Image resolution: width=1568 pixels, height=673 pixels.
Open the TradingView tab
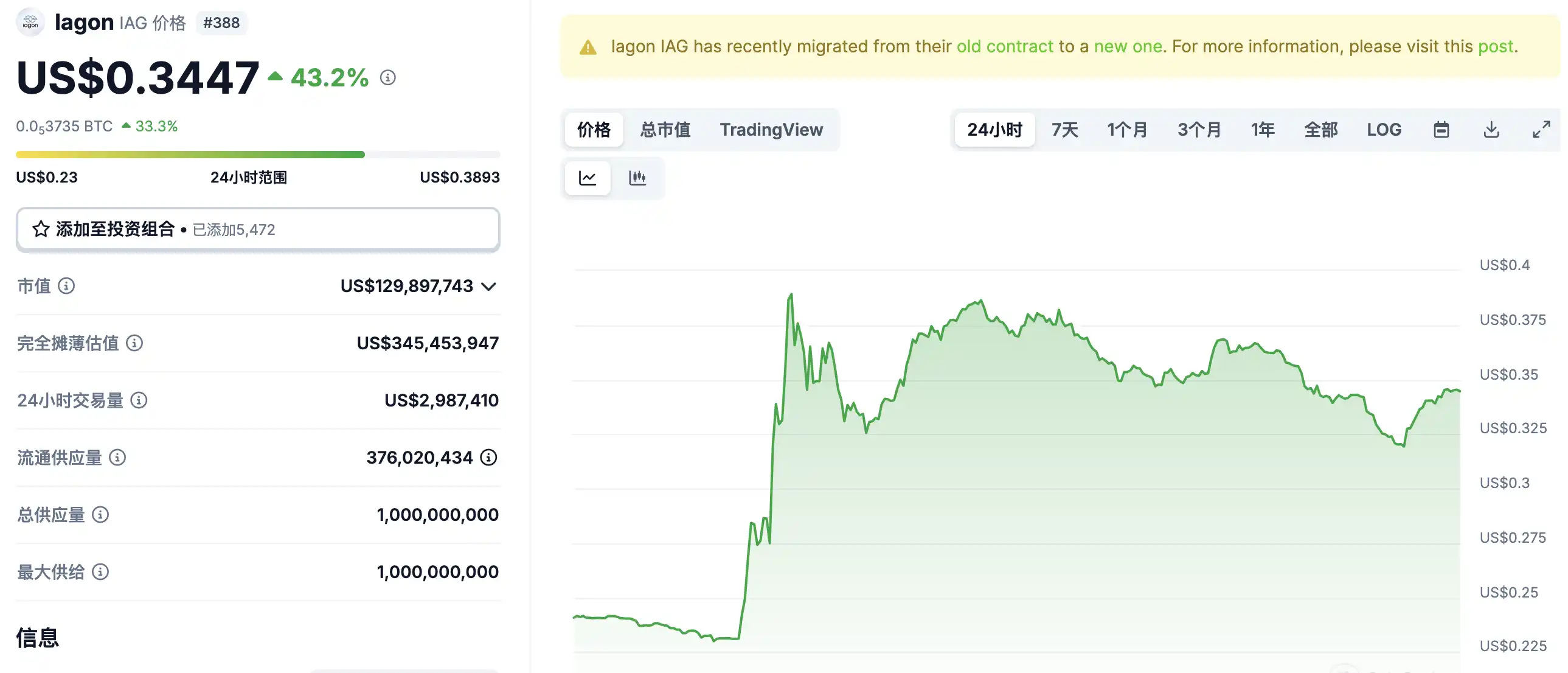coord(771,130)
